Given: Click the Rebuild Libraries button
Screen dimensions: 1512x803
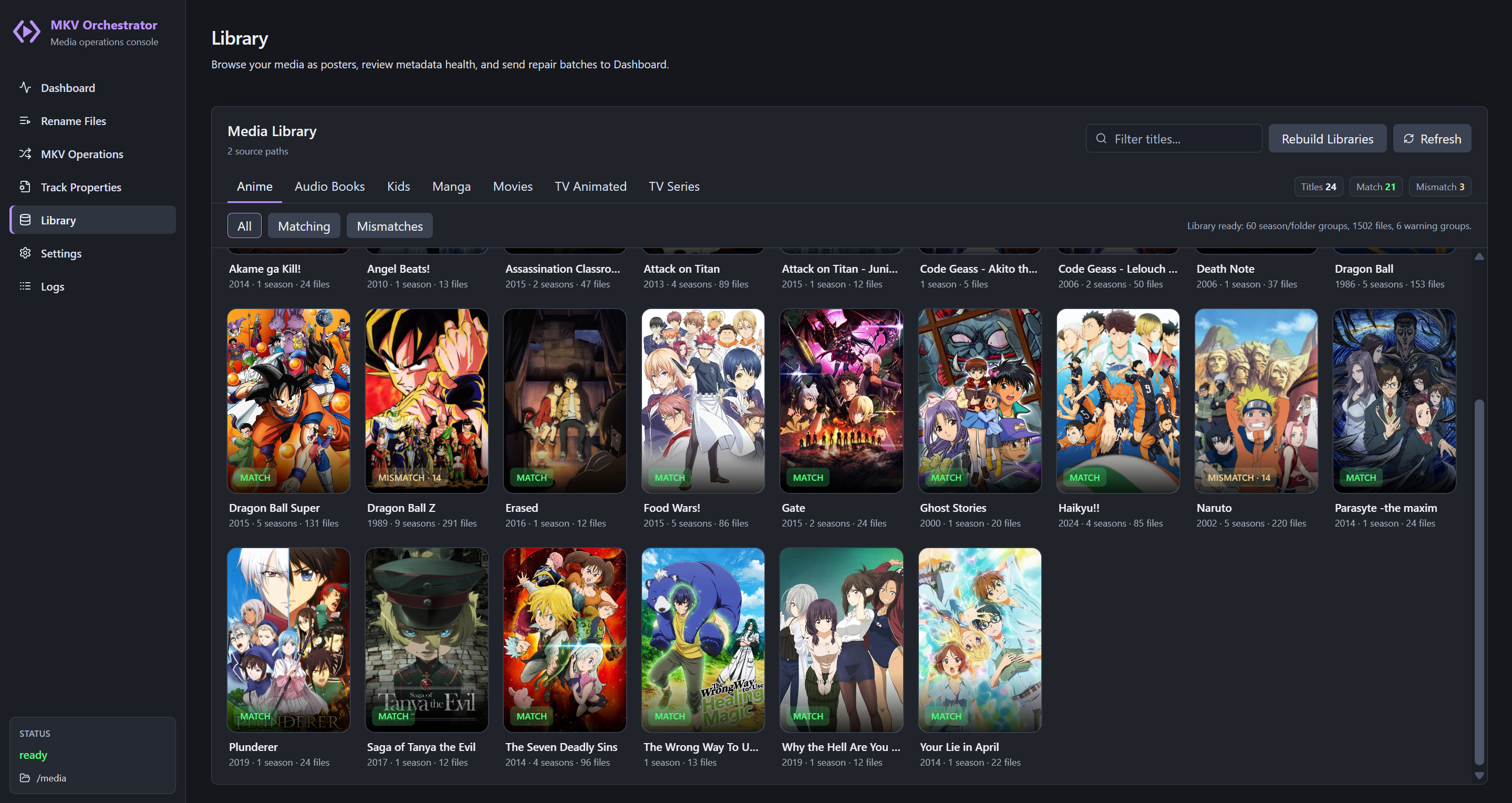Looking at the screenshot, I should point(1327,139).
